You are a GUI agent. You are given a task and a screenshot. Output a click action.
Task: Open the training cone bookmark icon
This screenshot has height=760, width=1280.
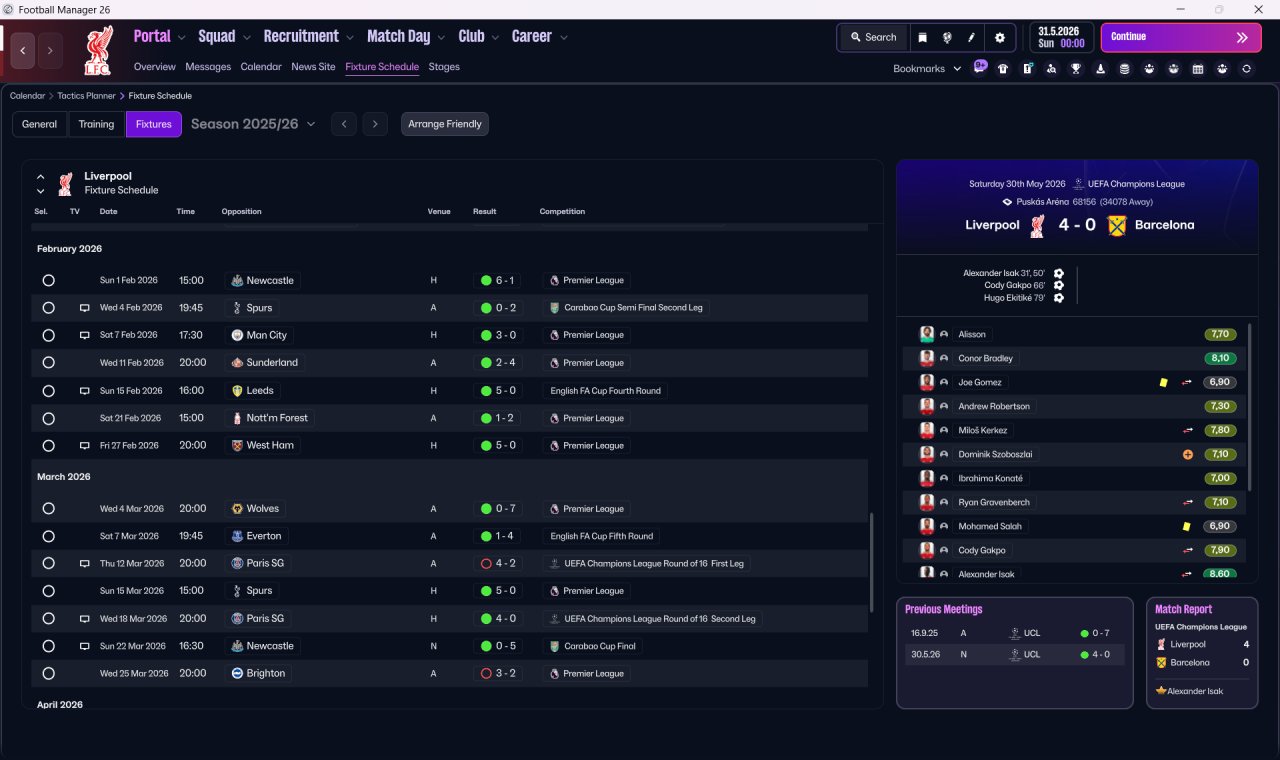pyautogui.click(x=1100, y=69)
